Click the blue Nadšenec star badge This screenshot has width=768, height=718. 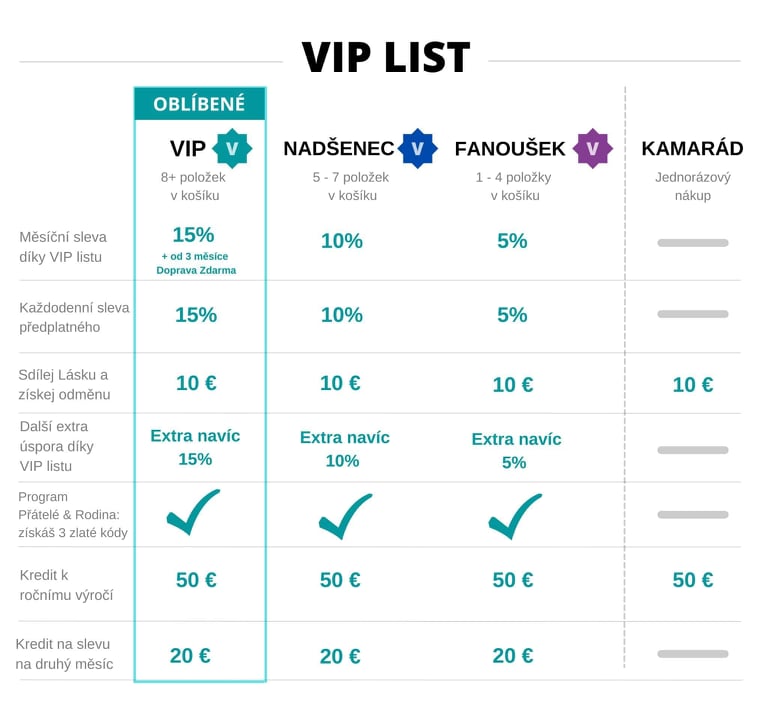coord(417,148)
